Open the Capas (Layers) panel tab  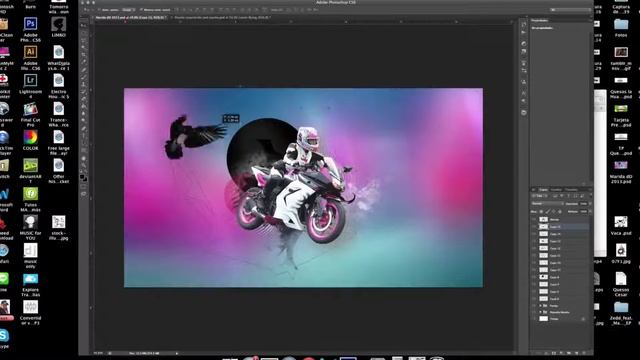[543, 190]
